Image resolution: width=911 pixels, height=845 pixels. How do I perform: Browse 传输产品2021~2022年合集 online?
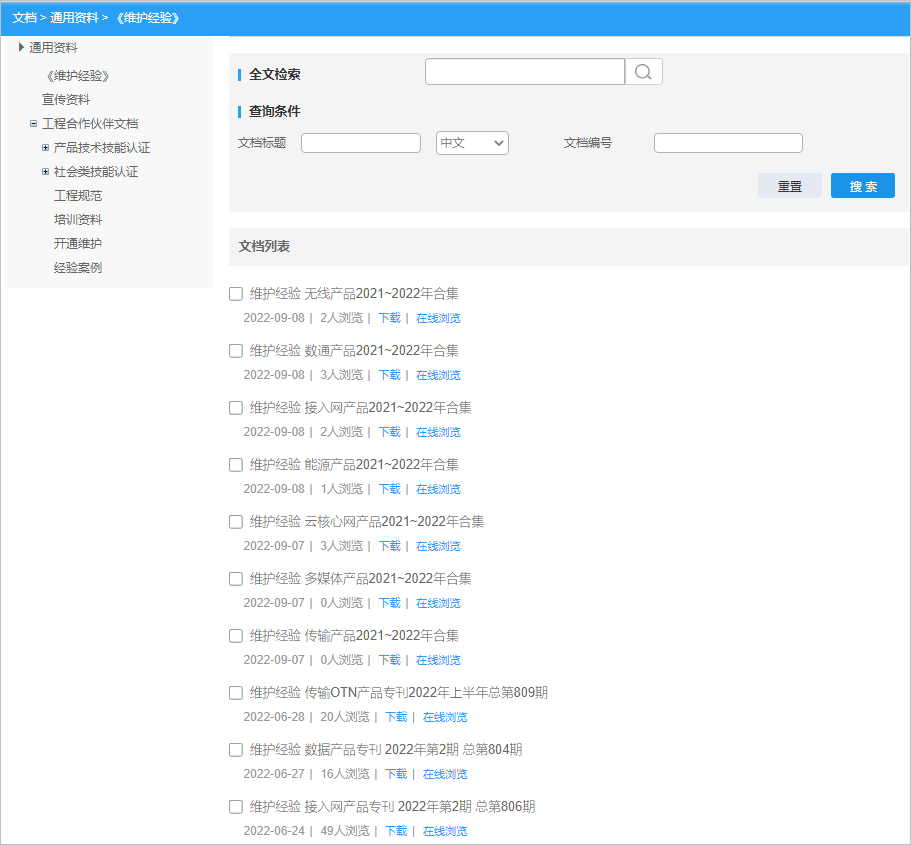tap(438, 660)
